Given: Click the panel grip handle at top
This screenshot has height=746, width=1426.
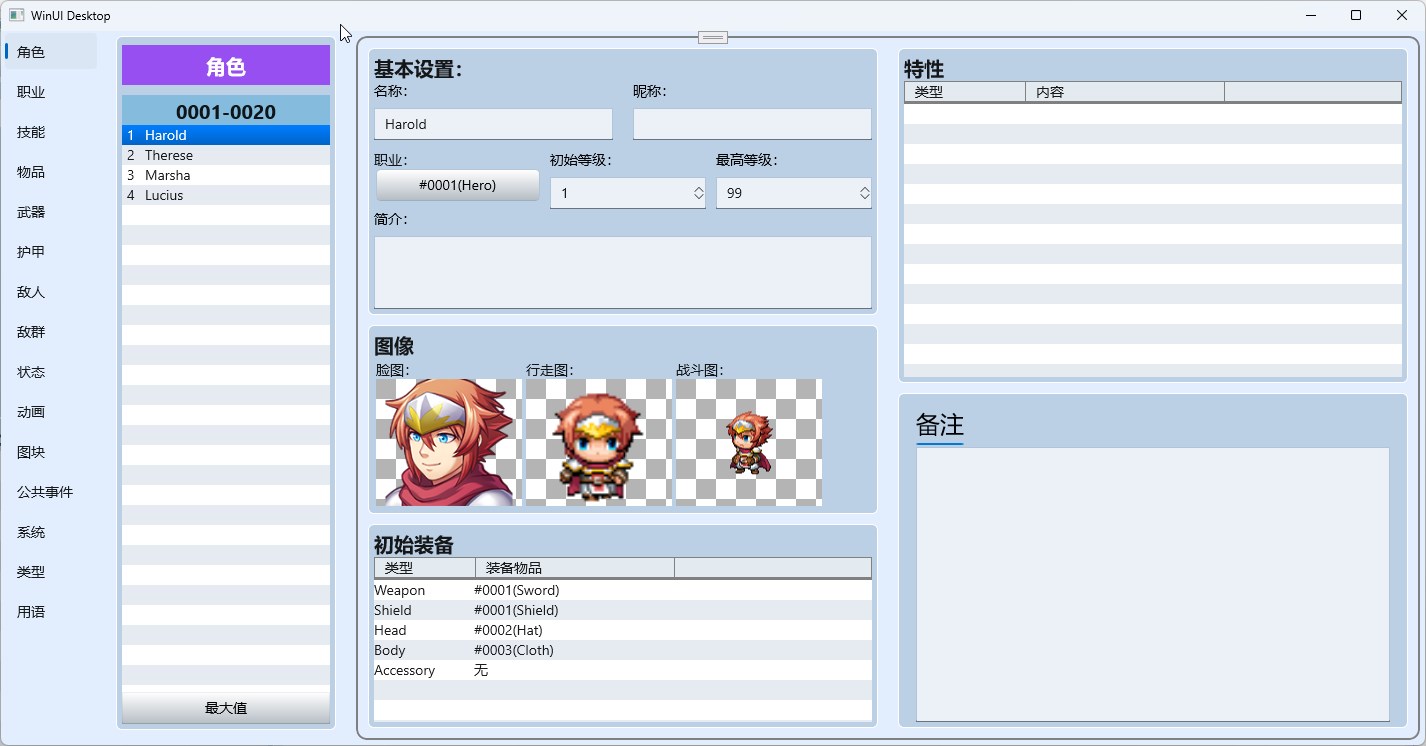Looking at the screenshot, I should tap(713, 37).
